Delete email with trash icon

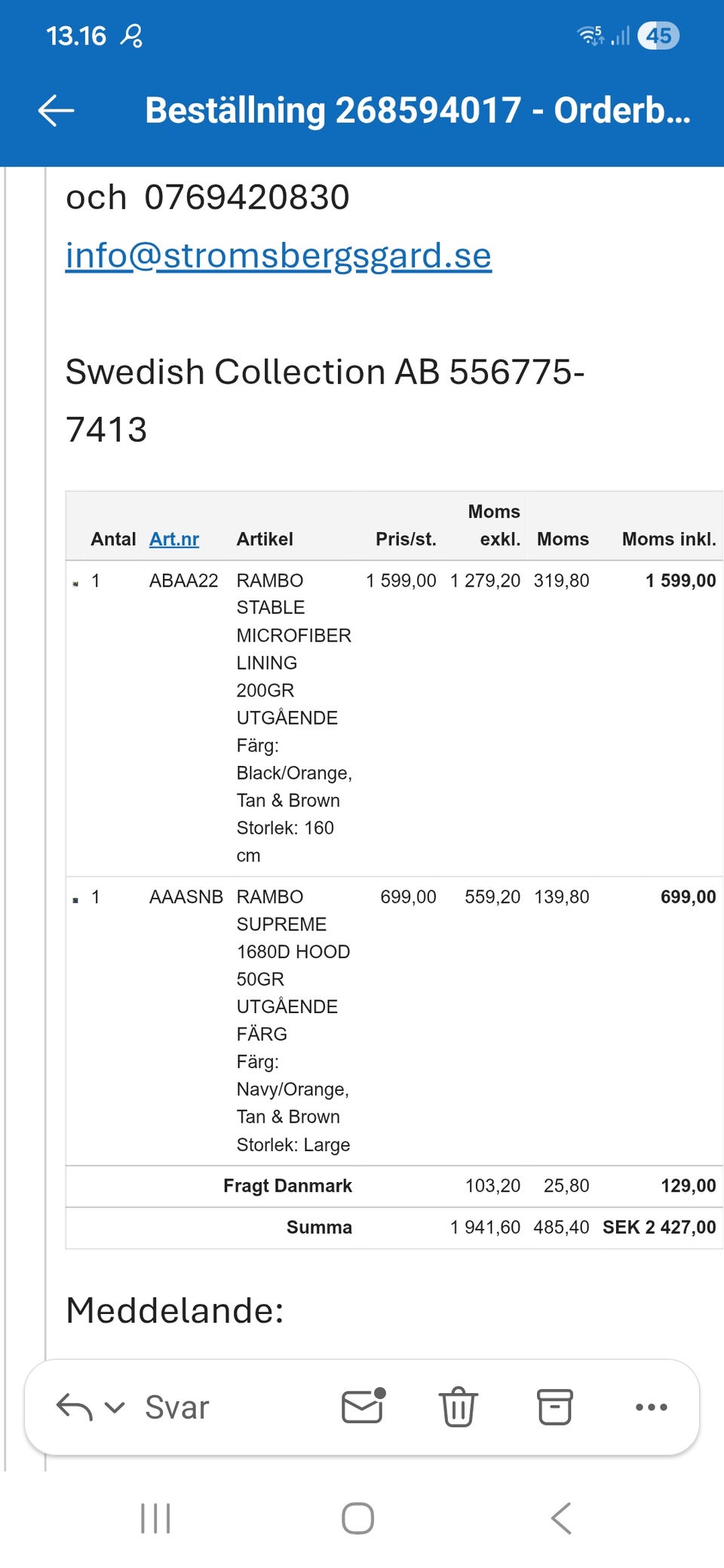coord(458,1407)
